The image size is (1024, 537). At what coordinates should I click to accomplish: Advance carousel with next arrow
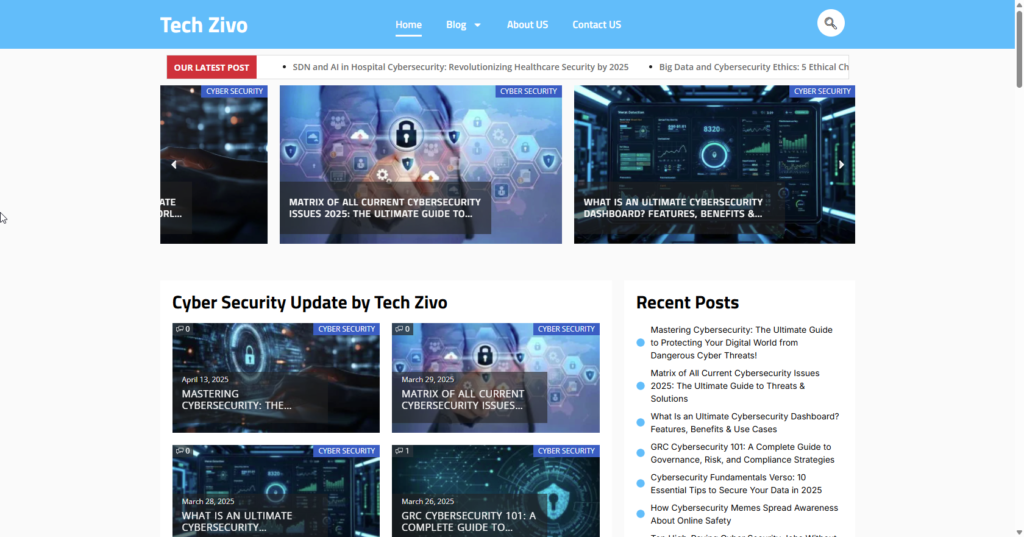(841, 165)
